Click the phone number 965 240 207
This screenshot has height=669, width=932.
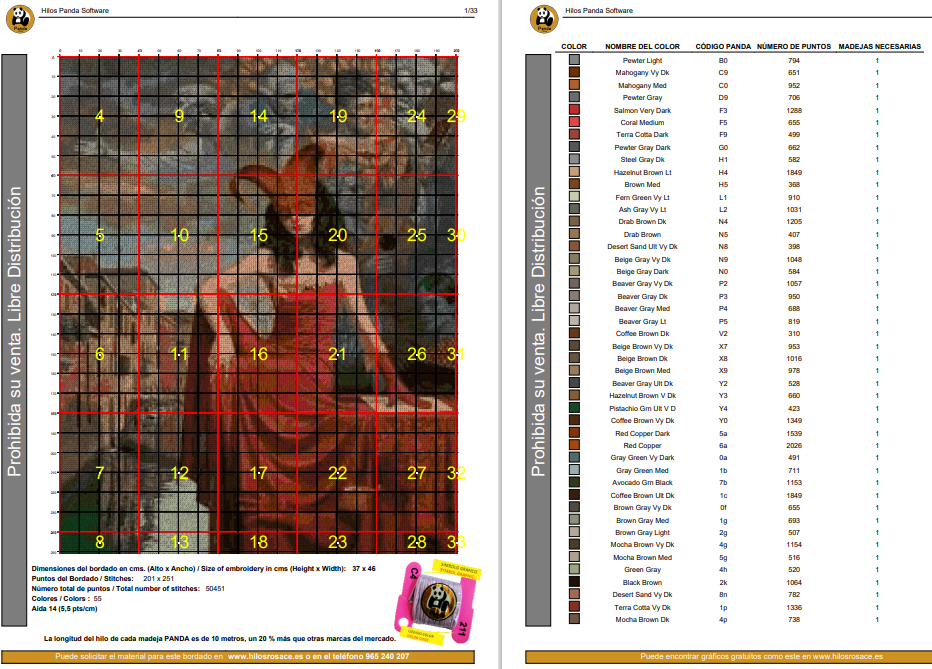(x=386, y=657)
